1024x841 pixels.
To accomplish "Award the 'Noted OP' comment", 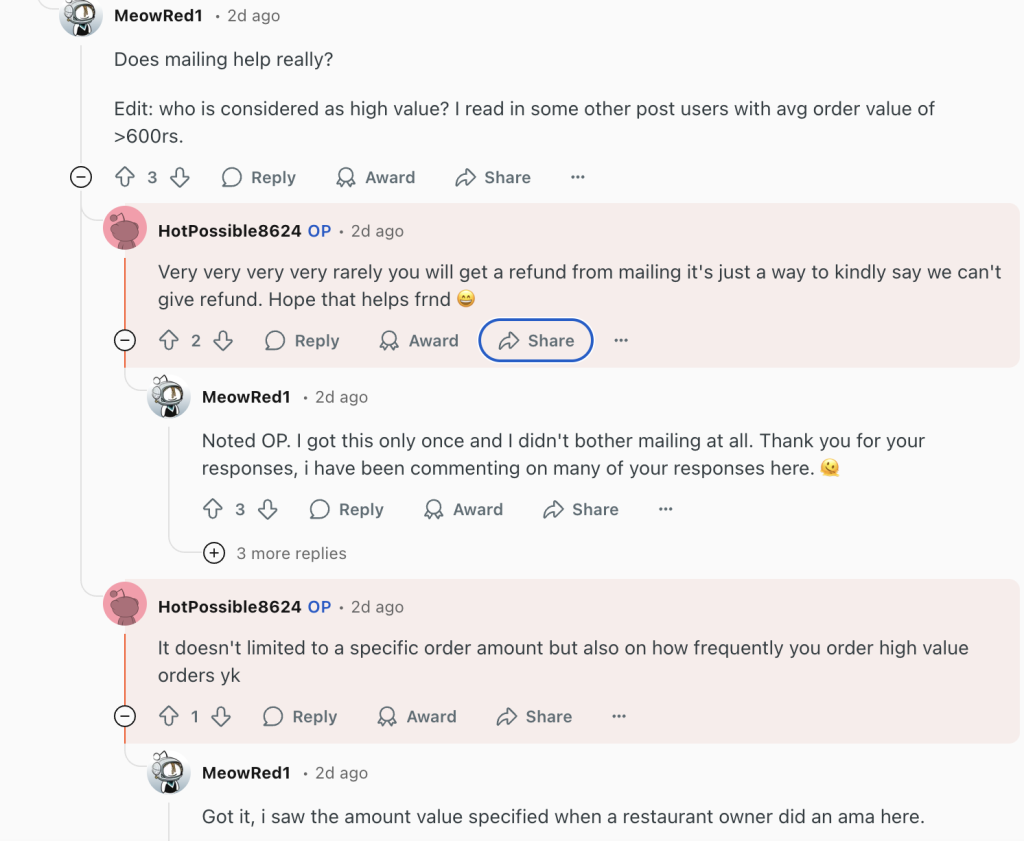I will (463, 509).
